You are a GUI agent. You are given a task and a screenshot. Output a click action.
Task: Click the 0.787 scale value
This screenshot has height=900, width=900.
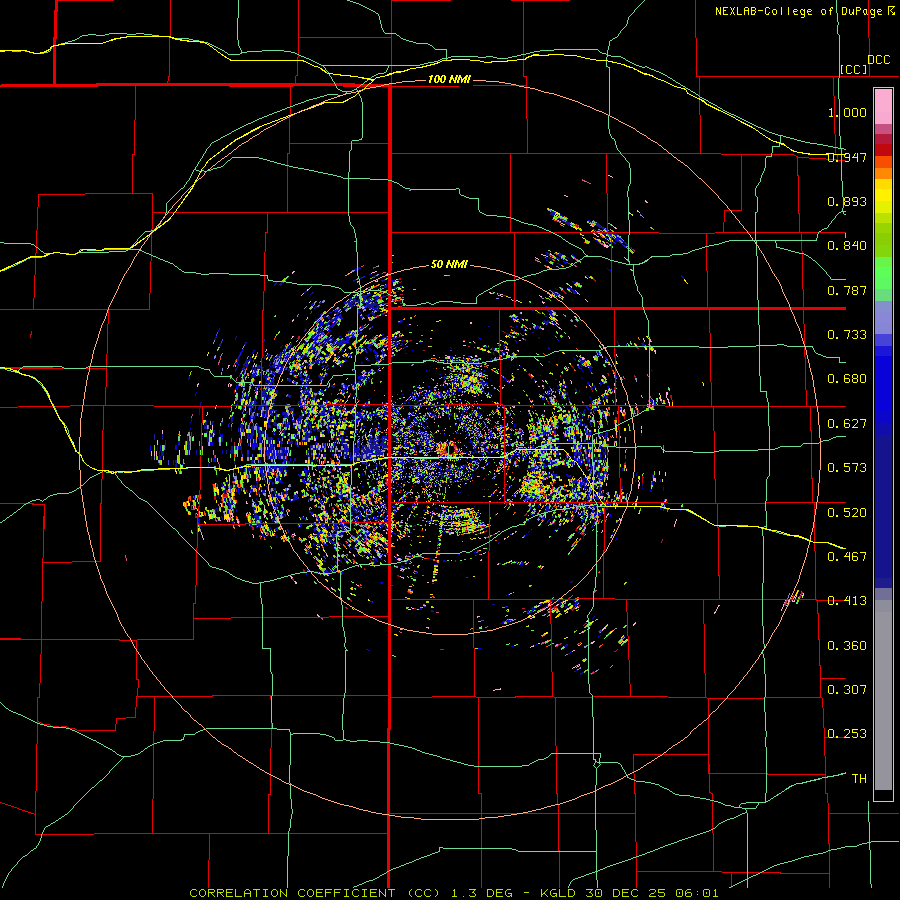click(847, 290)
